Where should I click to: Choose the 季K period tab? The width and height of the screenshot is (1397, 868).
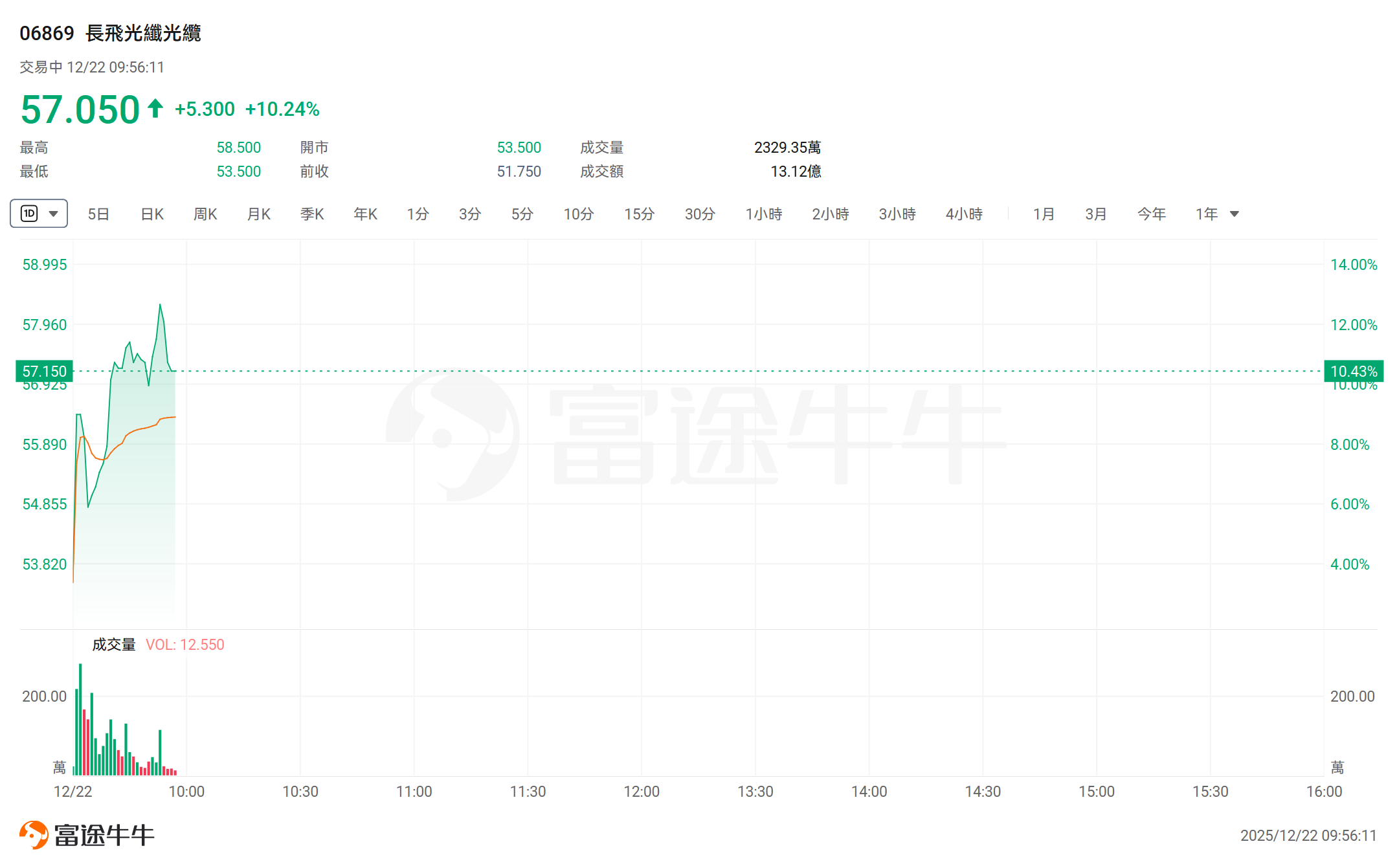[x=312, y=214]
